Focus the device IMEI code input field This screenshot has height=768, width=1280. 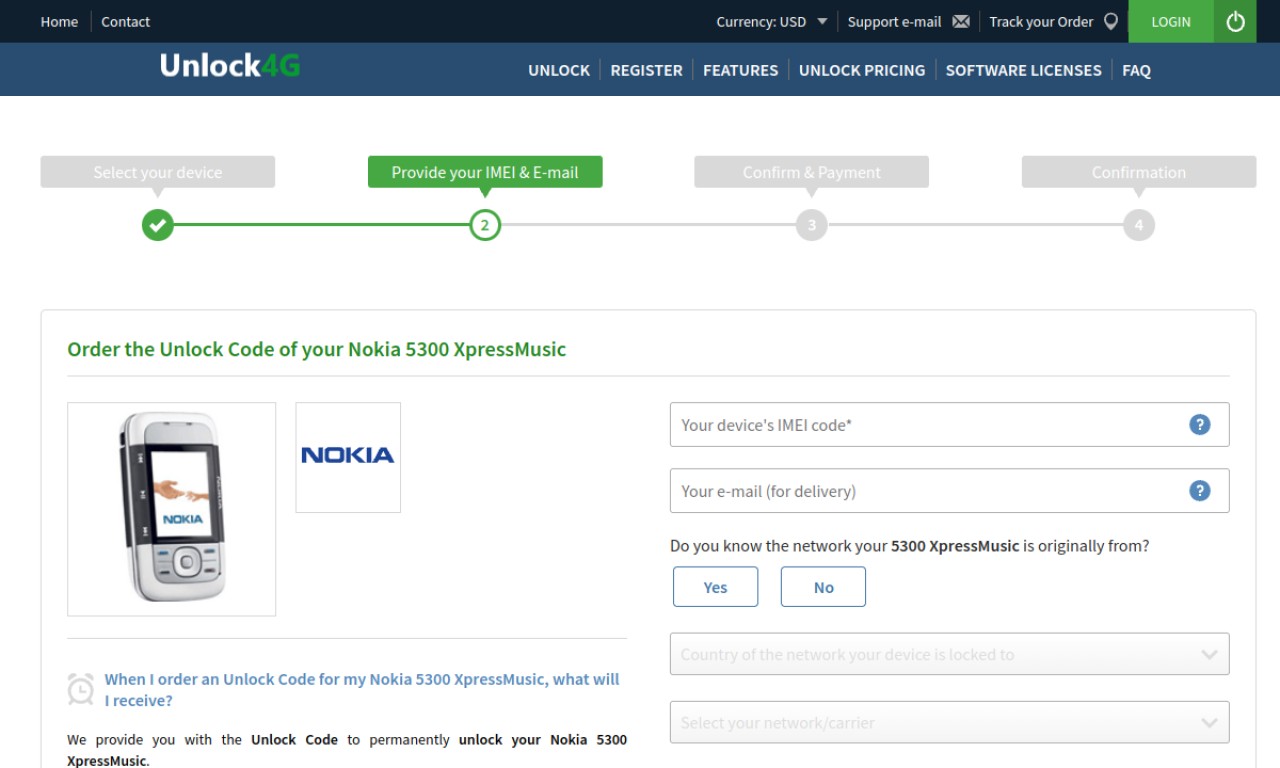[x=949, y=425]
